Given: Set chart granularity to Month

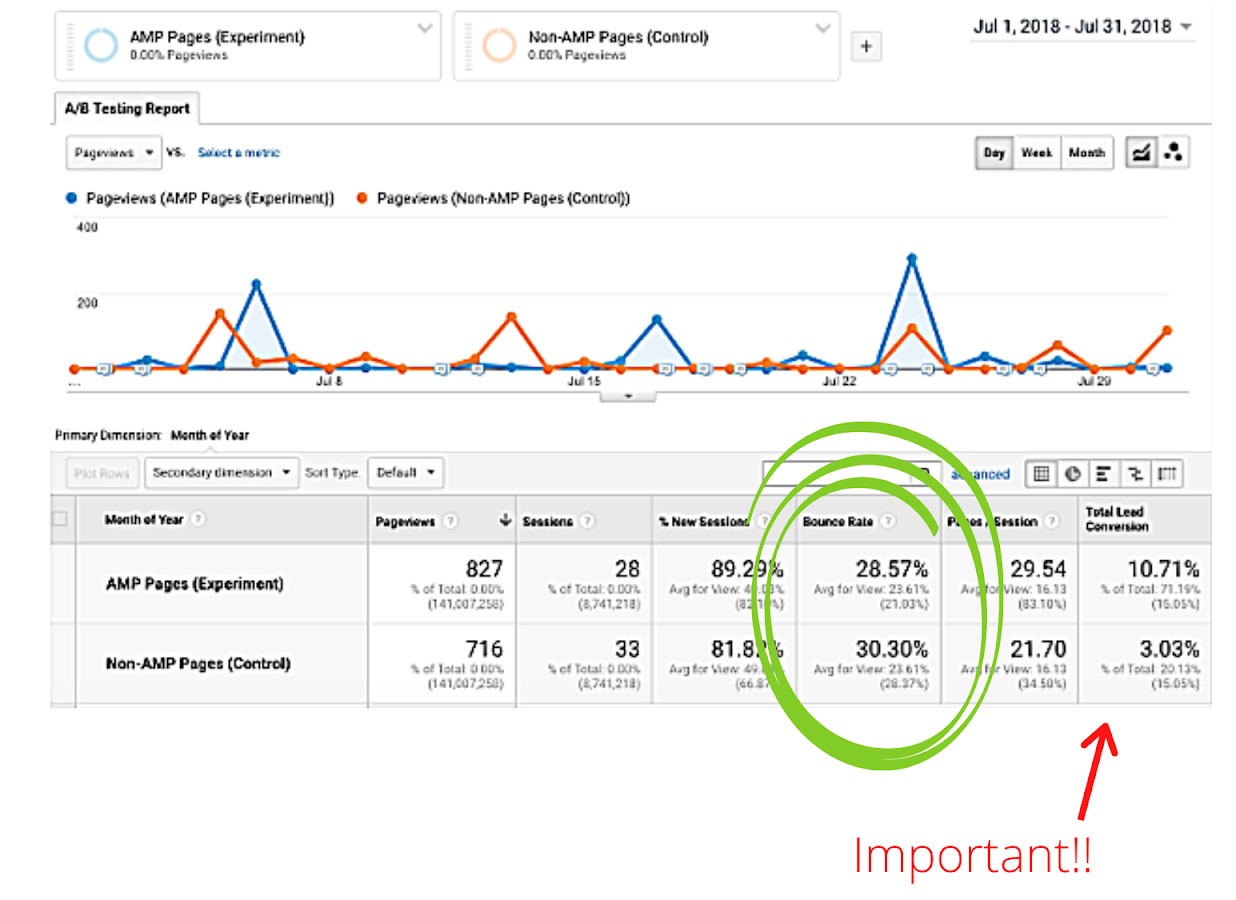Looking at the screenshot, I should [1086, 153].
